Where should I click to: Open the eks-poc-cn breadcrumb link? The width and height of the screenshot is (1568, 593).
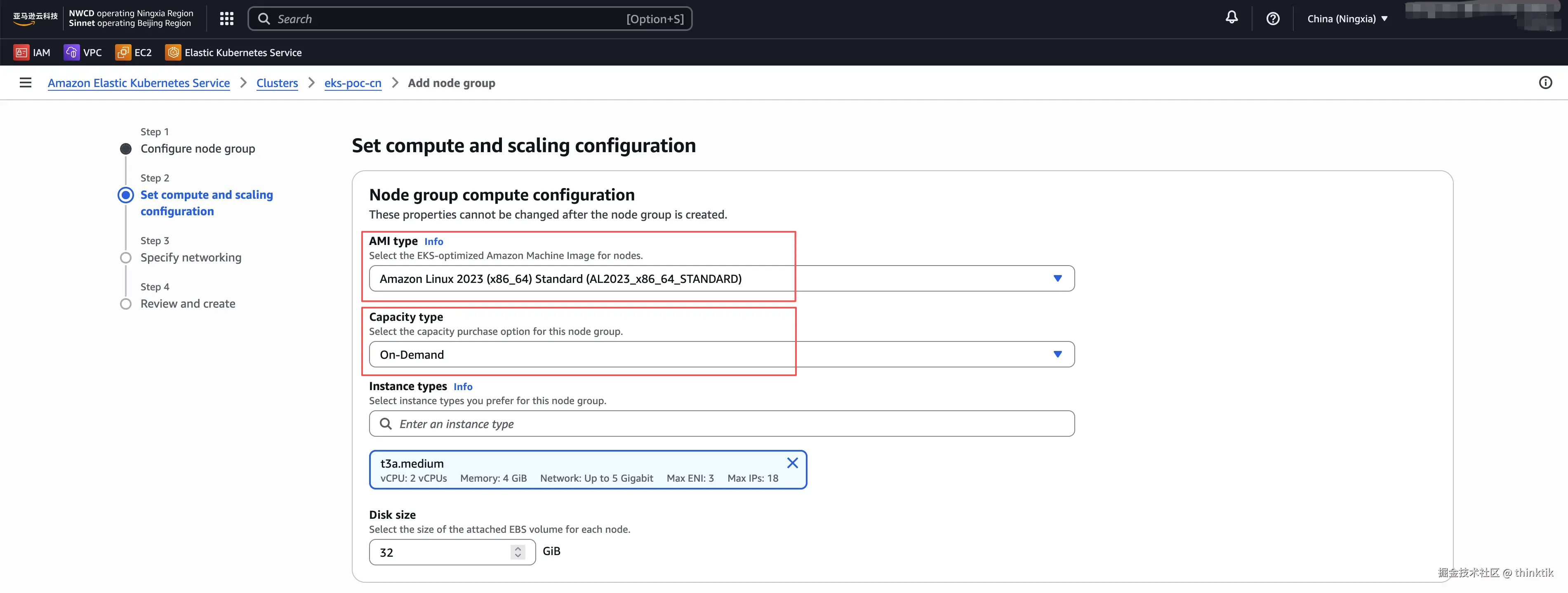click(353, 83)
